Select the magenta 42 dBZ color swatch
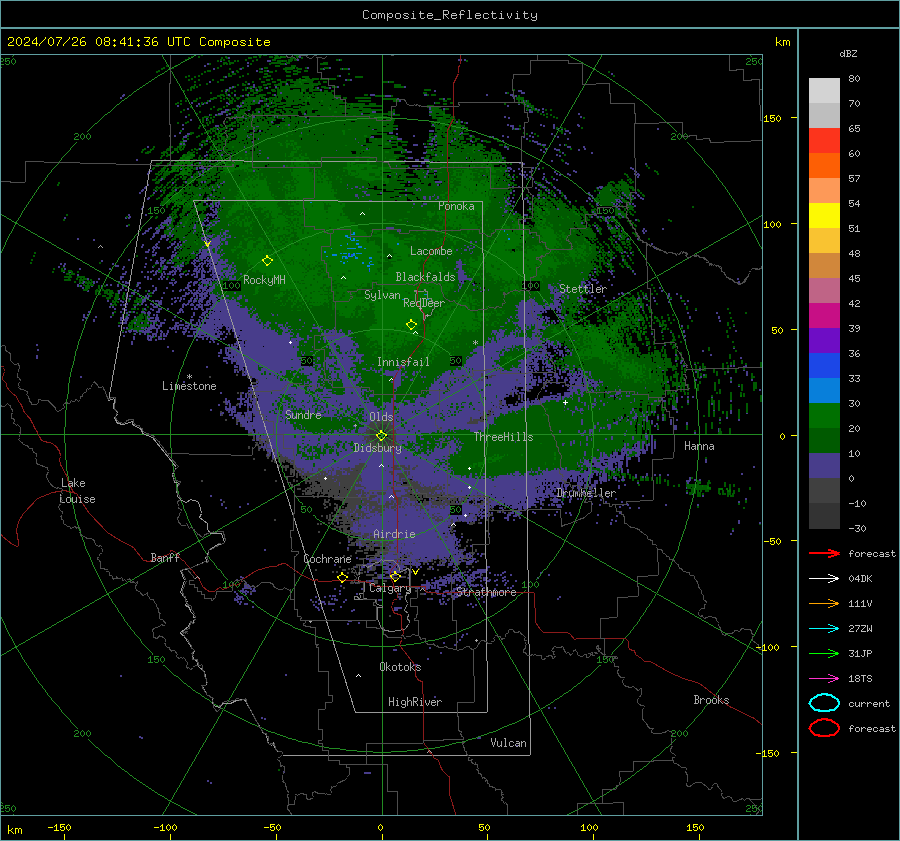The width and height of the screenshot is (900, 841). (824, 316)
